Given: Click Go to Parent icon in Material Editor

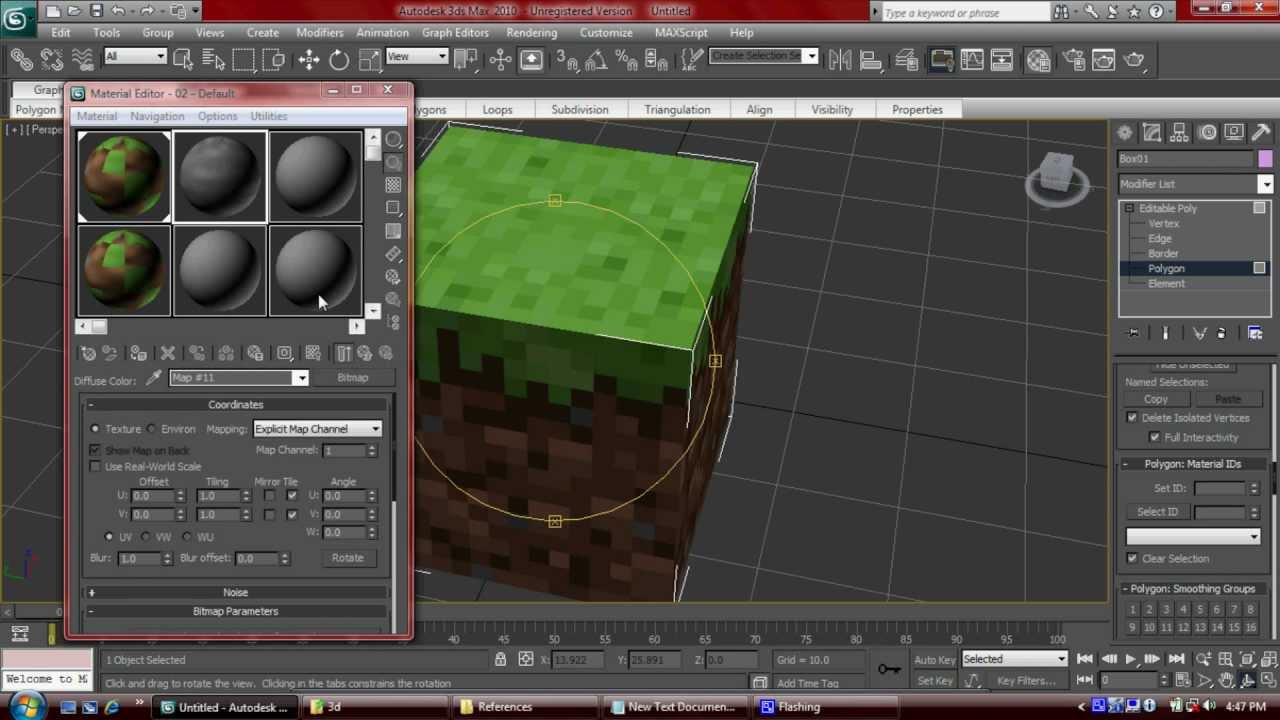Looking at the screenshot, I should click(364, 353).
